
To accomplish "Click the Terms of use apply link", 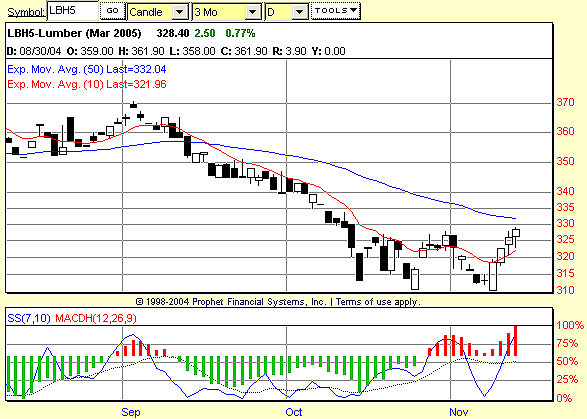I will tap(378, 302).
